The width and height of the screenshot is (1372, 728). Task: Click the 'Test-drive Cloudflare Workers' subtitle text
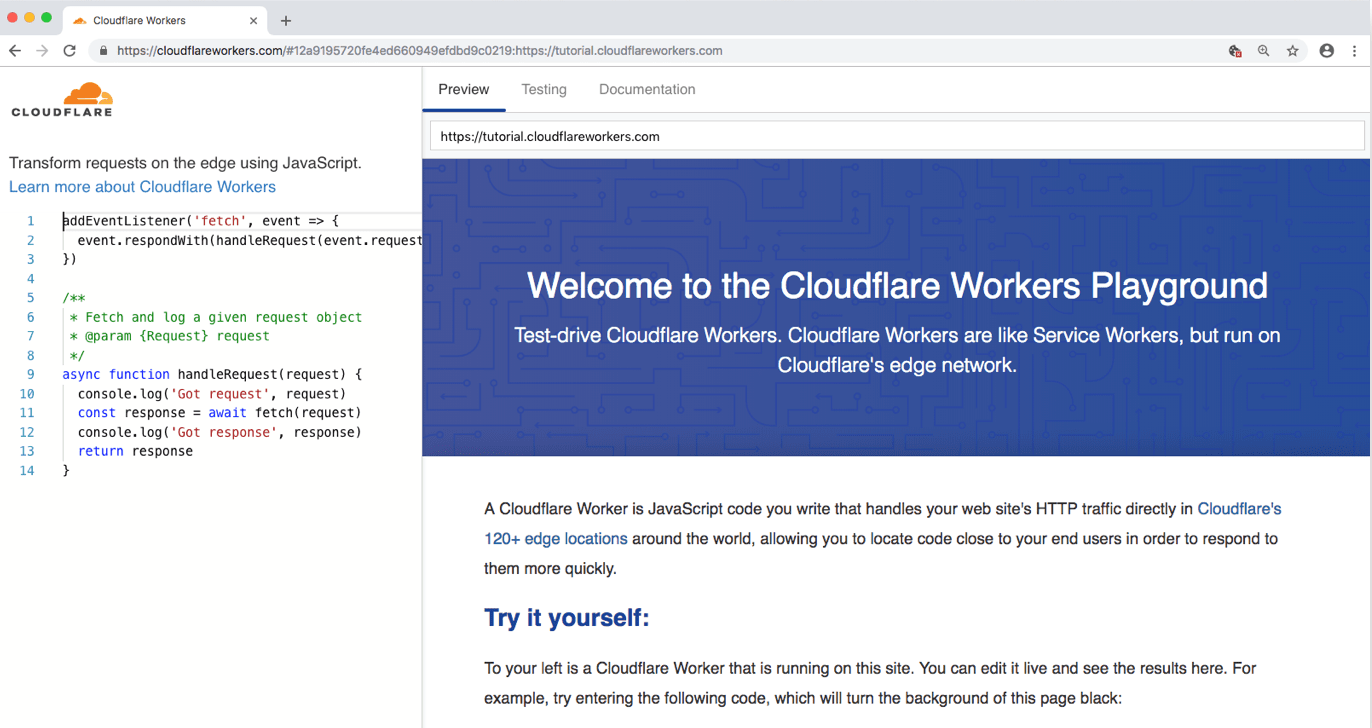click(897, 350)
